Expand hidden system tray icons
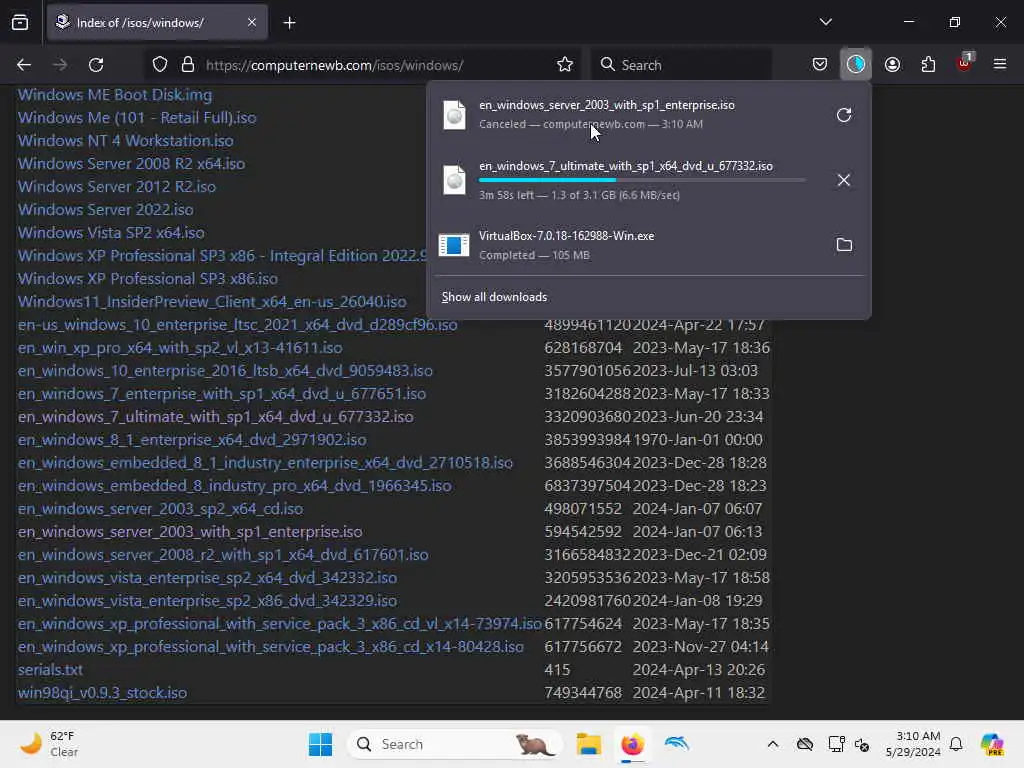 [x=773, y=744]
